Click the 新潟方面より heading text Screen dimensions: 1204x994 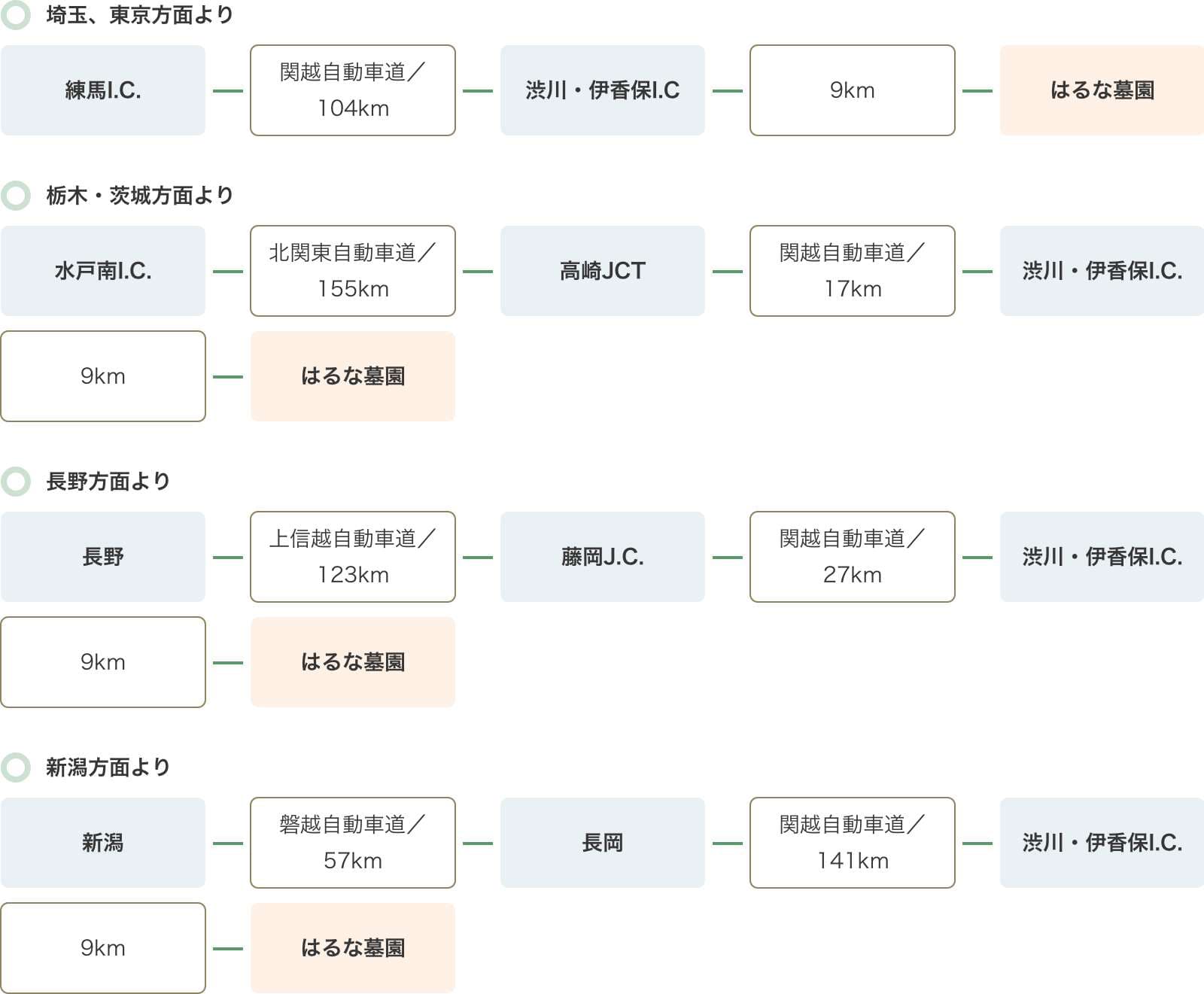[x=108, y=768]
